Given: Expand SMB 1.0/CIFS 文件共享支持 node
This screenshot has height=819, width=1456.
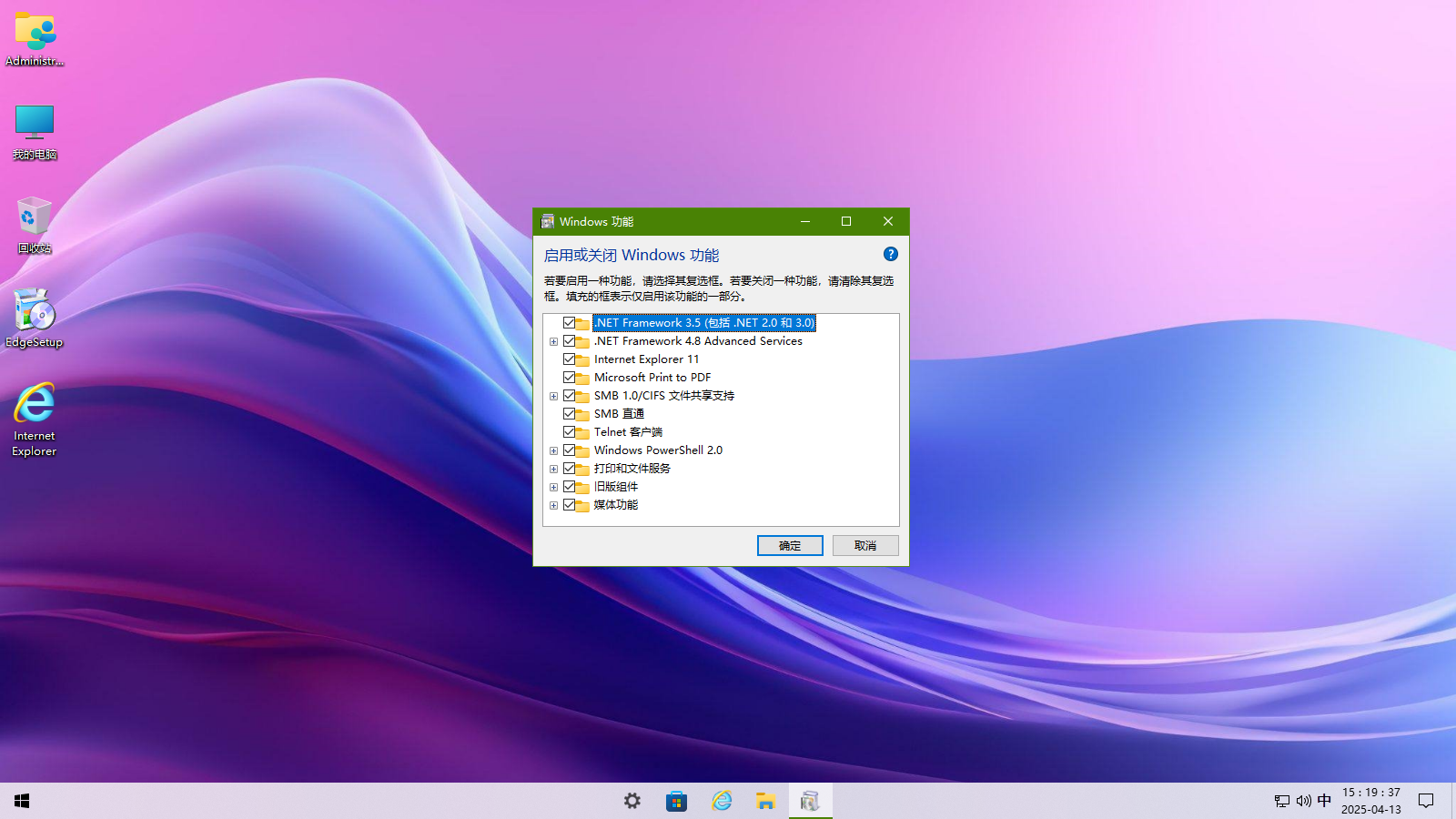Looking at the screenshot, I should (x=553, y=397).
